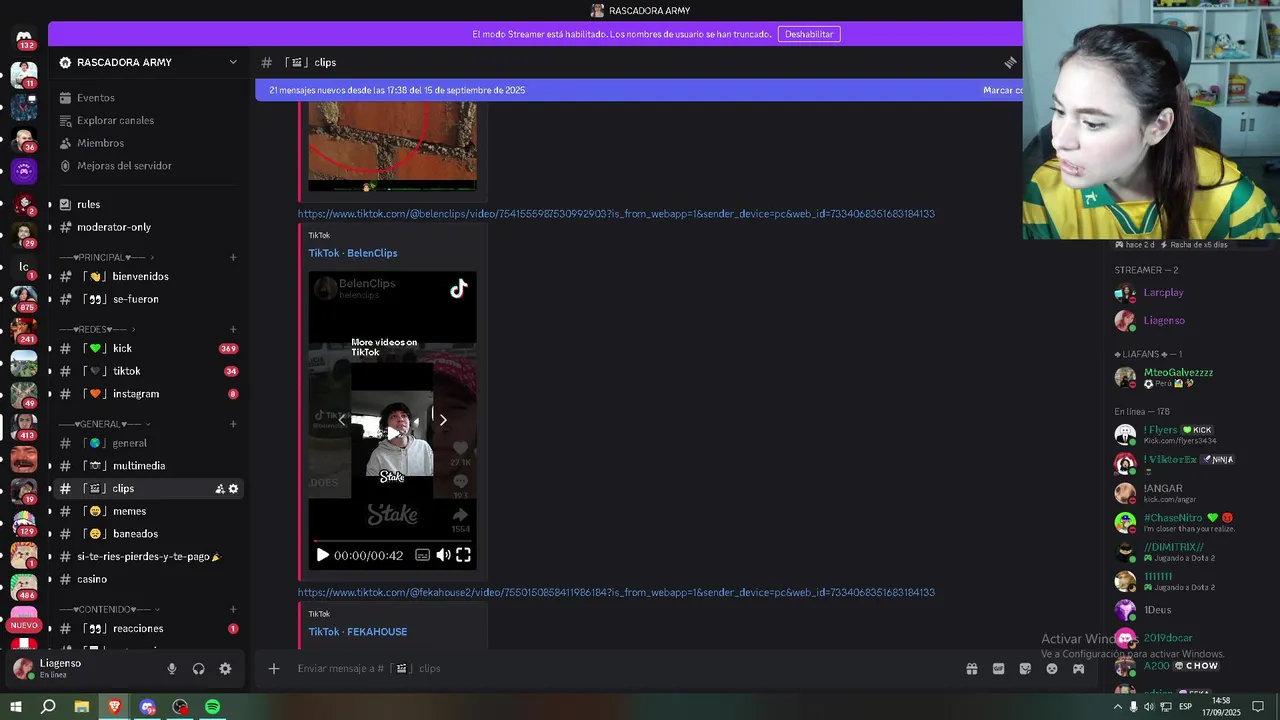The height and width of the screenshot is (720, 1280).
Task: Open the gift icon in message bar
Action: 971,669
